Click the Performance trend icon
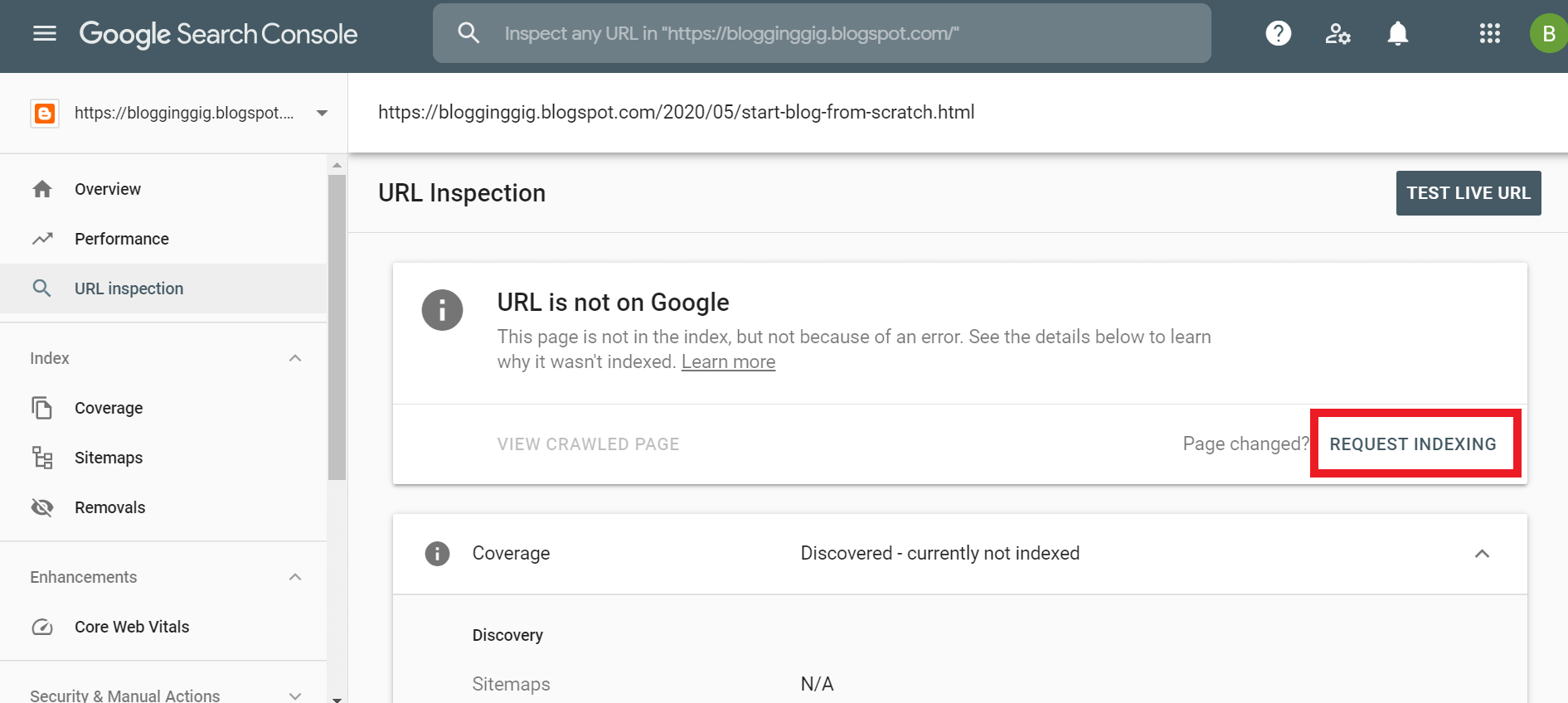Screen dimensions: 1568x703 tap(42, 239)
